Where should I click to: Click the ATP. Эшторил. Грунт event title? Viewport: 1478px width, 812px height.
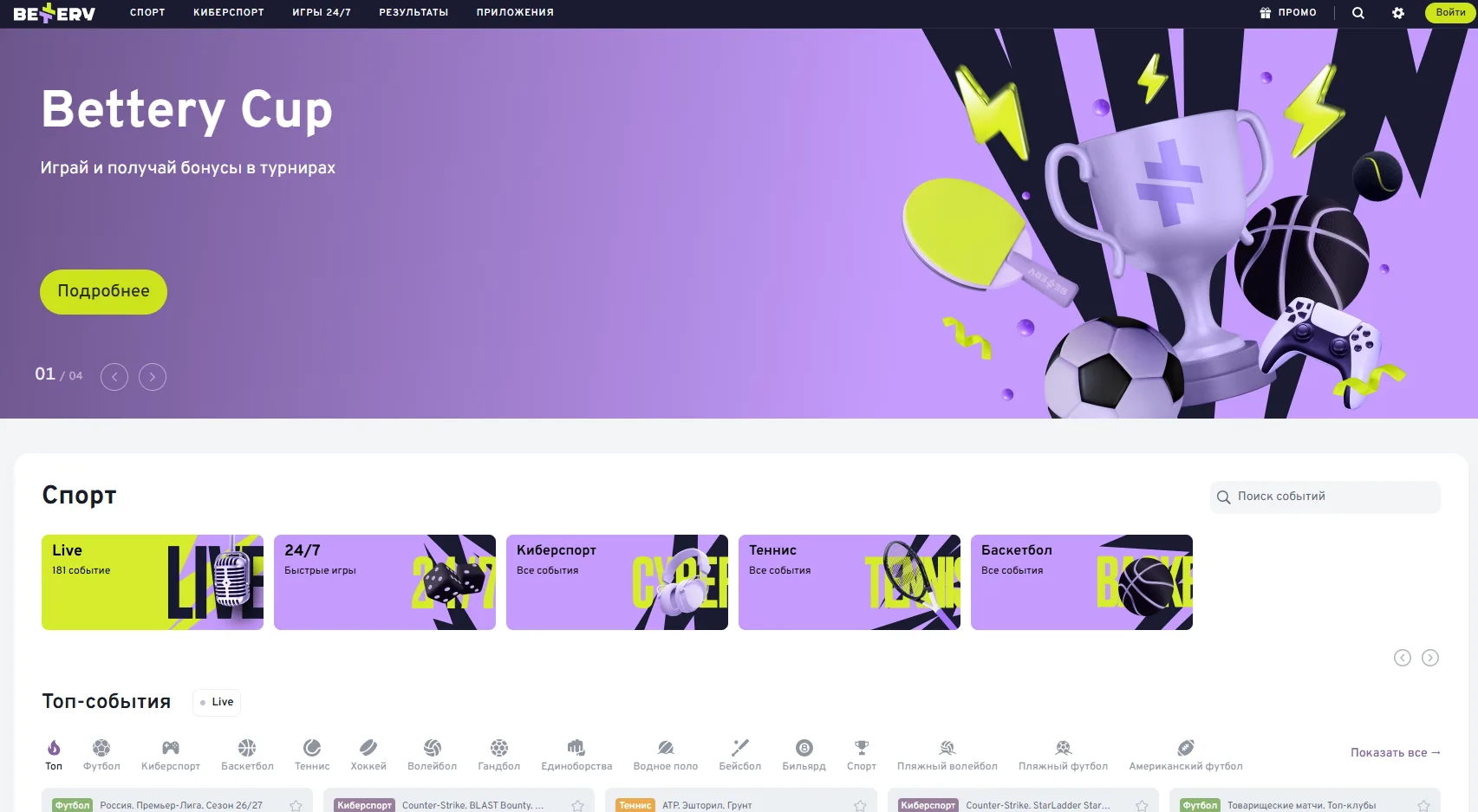tap(707, 806)
